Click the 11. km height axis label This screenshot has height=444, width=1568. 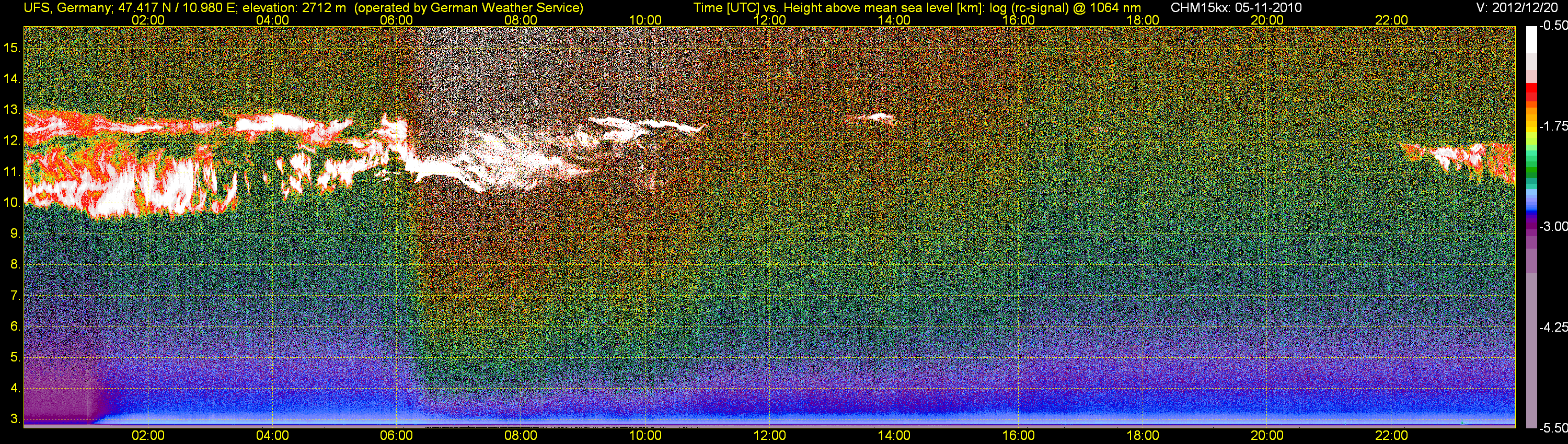click(x=12, y=172)
